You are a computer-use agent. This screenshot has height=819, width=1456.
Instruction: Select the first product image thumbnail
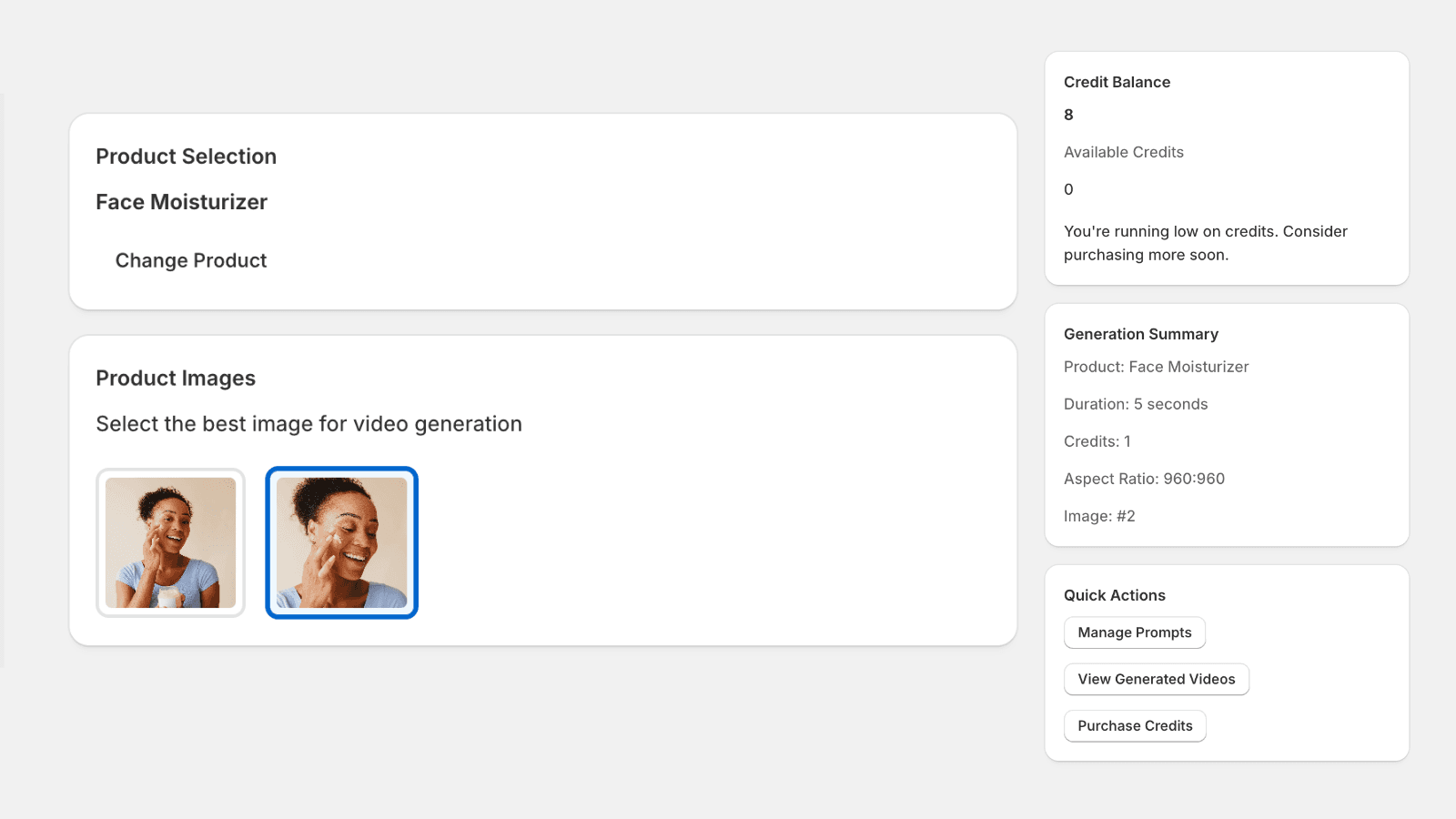(x=170, y=542)
